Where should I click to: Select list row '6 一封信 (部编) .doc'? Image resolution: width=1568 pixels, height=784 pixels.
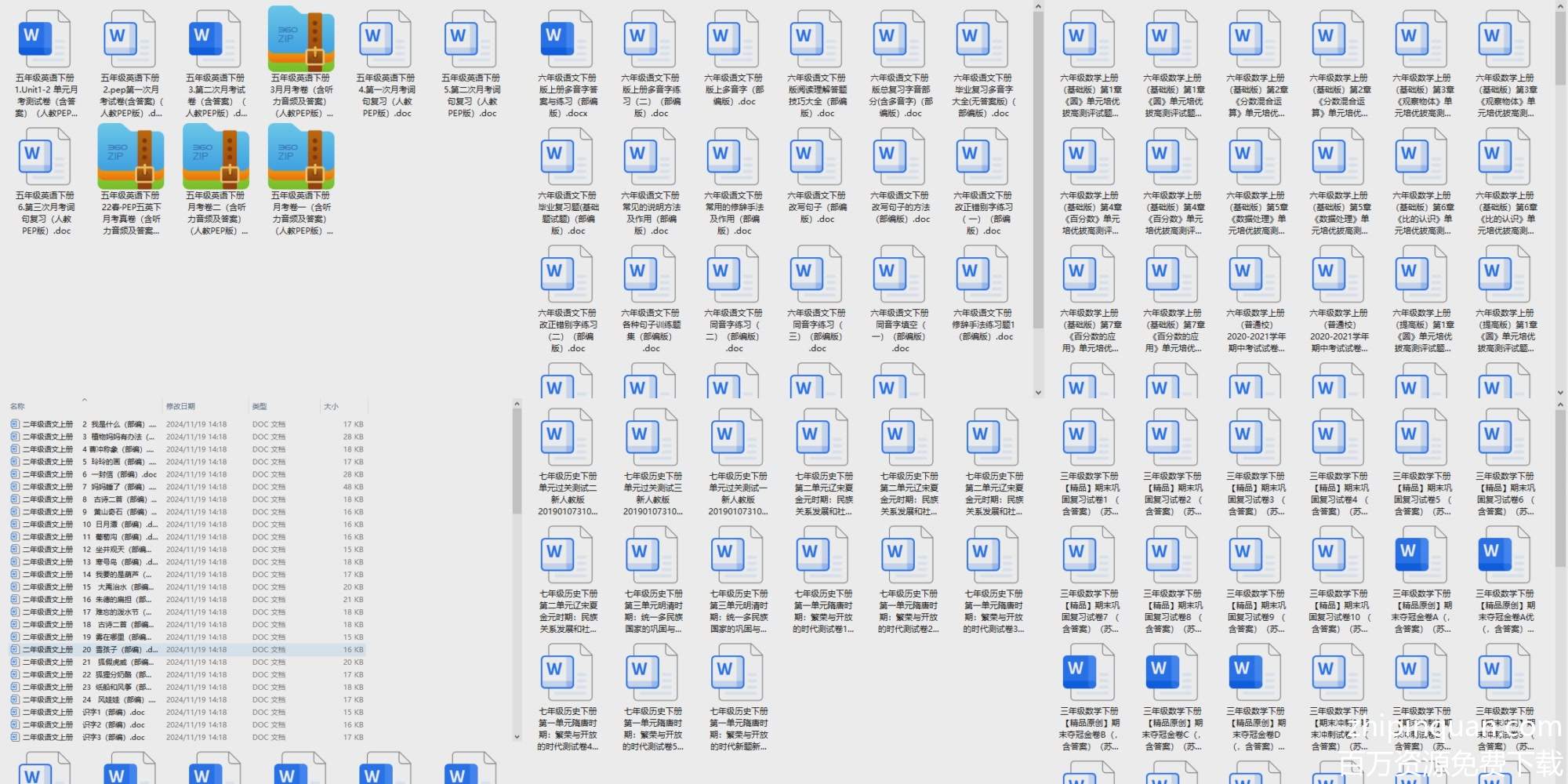coord(187,474)
